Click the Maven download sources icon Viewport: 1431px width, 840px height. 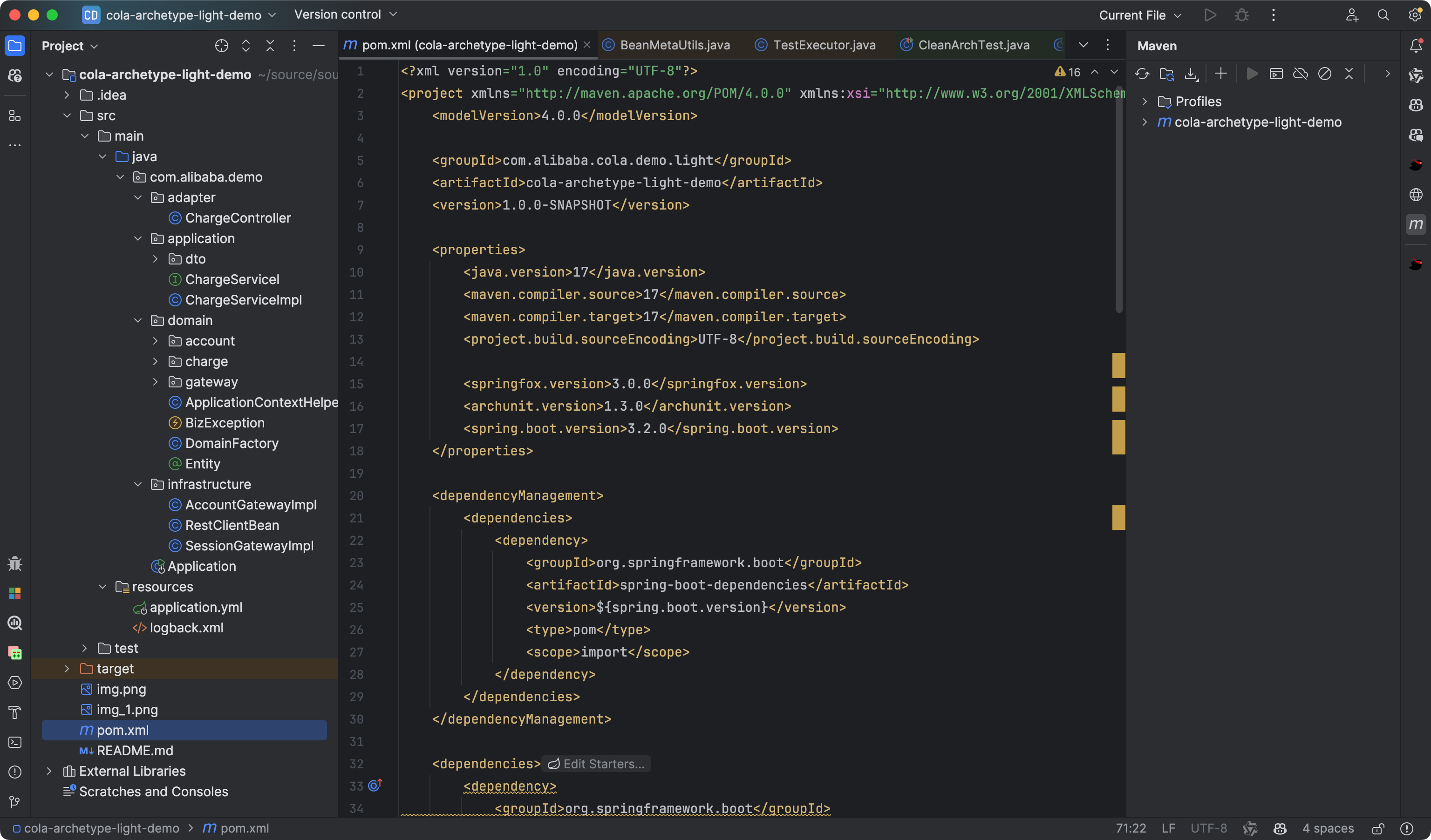pyautogui.click(x=1192, y=74)
